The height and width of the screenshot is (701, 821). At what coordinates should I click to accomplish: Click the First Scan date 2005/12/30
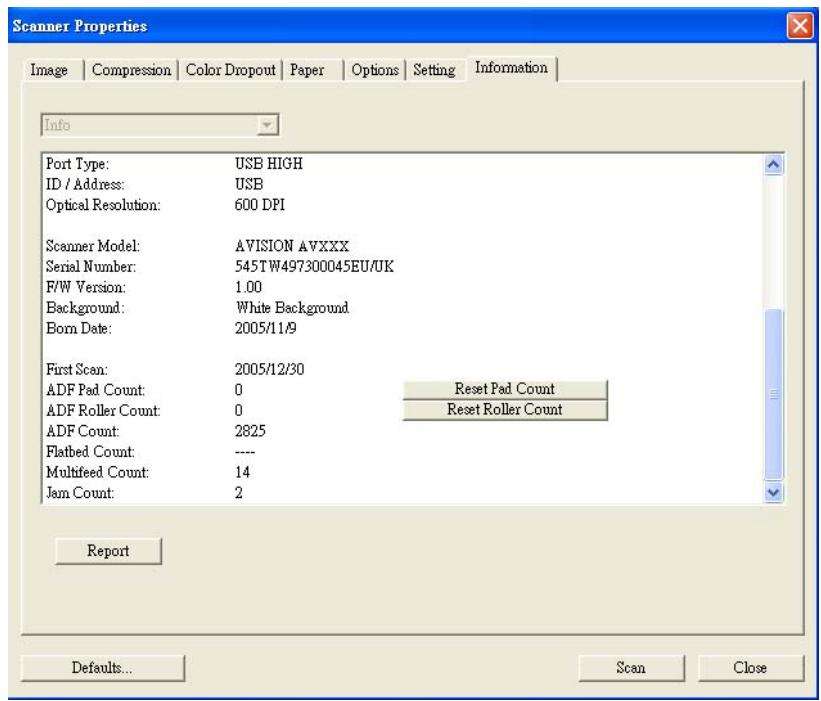click(269, 370)
